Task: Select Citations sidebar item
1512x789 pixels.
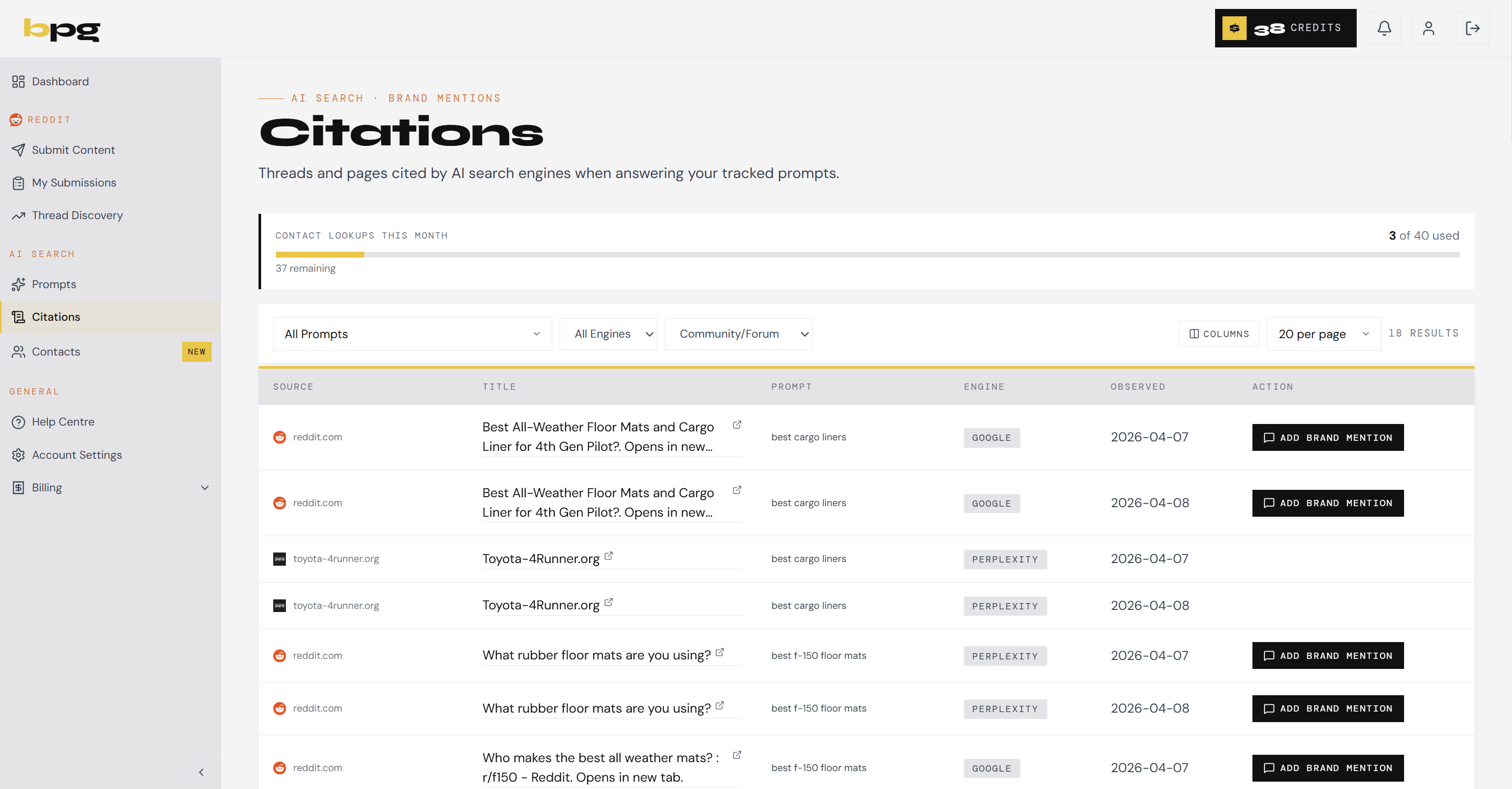Action: pos(111,317)
